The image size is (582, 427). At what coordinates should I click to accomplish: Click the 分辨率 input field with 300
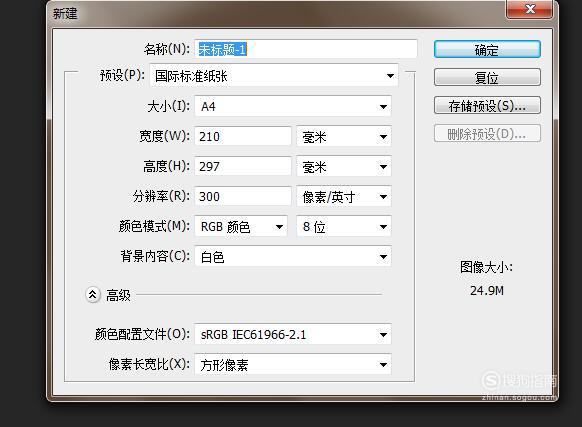(243, 196)
